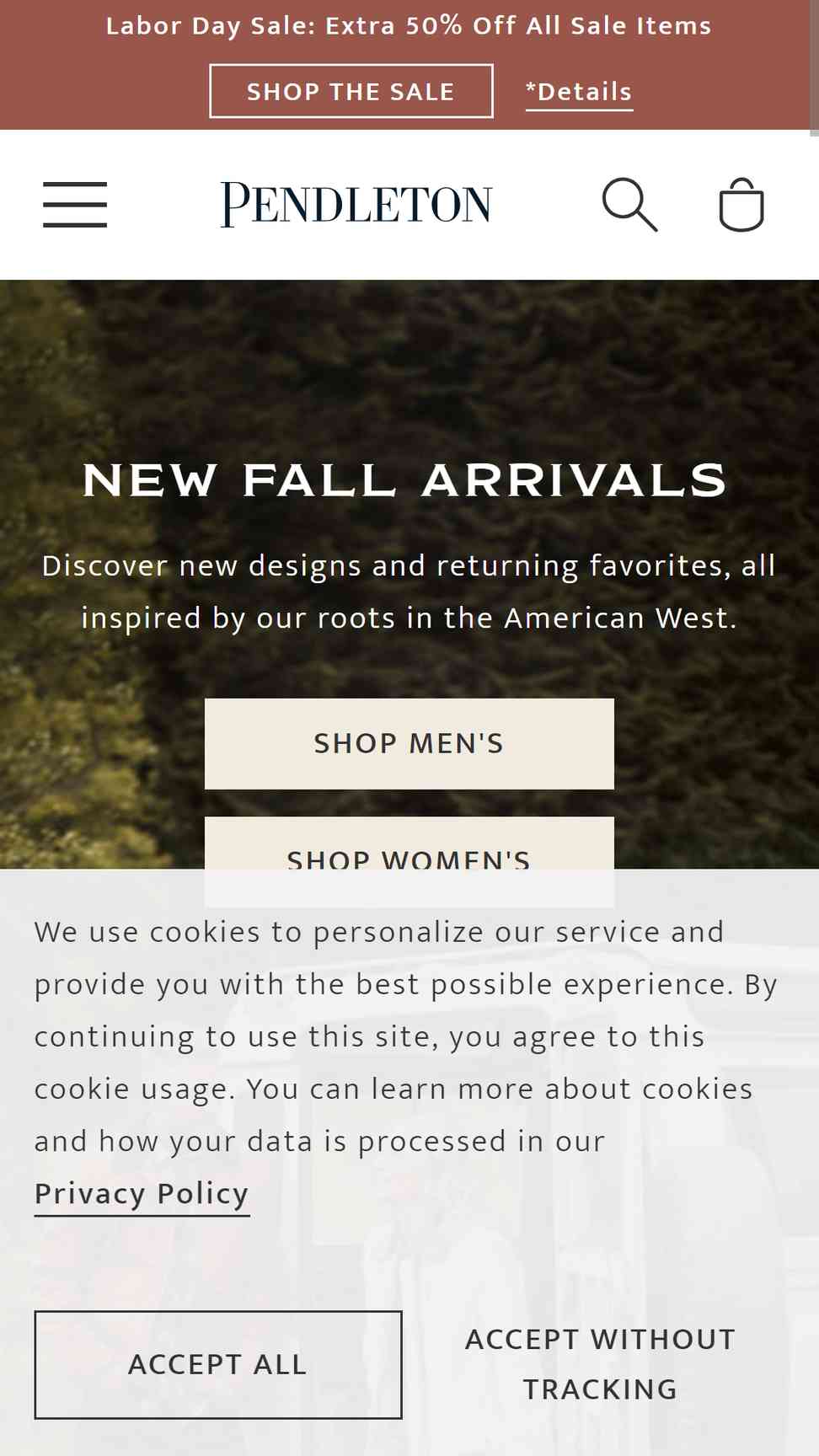Click the page scrollbar thumb
Image resolution: width=819 pixels, height=1456 pixels.
[x=814, y=67]
